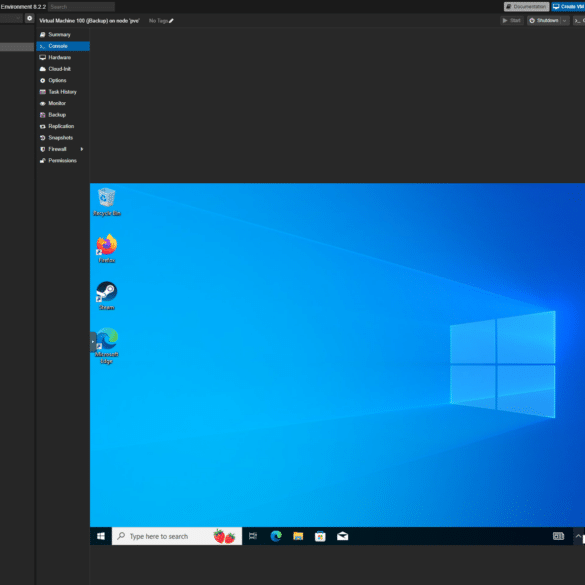Open File Explorer from the taskbar
This screenshot has height=585, width=585.
298,536
